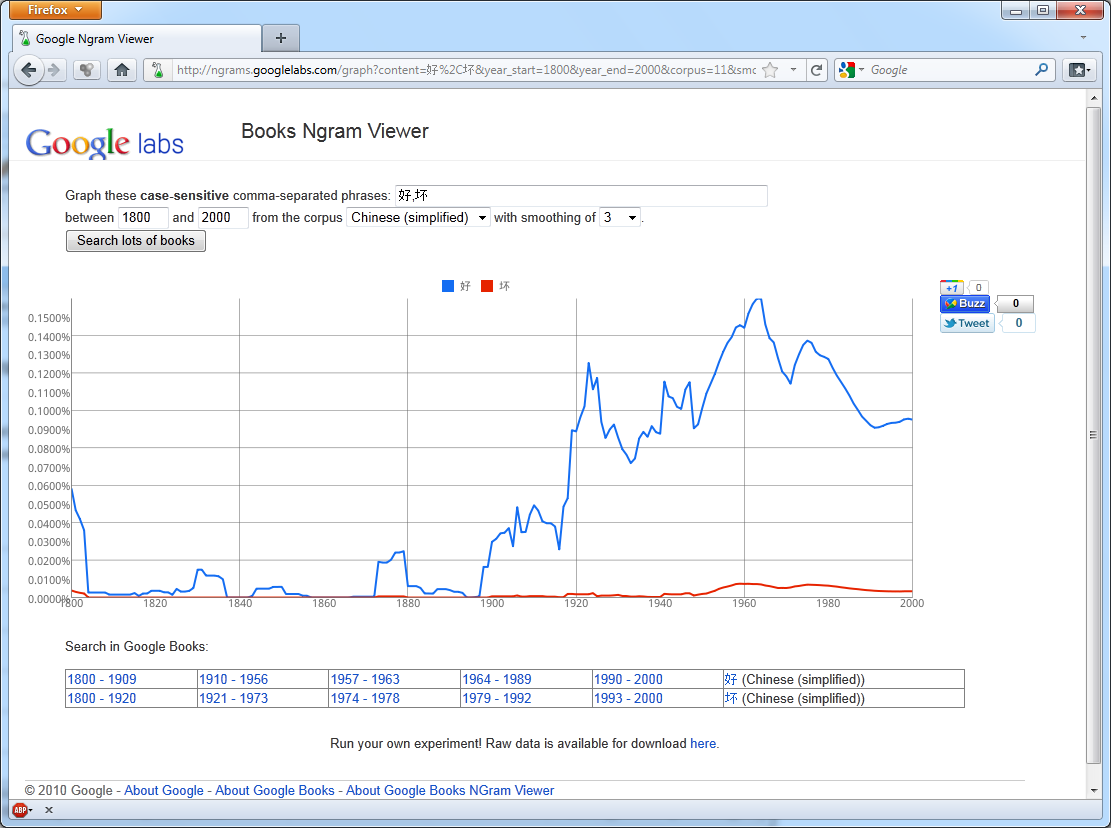The image size is (1111, 828).
Task: Bookmark this page with the star icon
Action: point(770,70)
